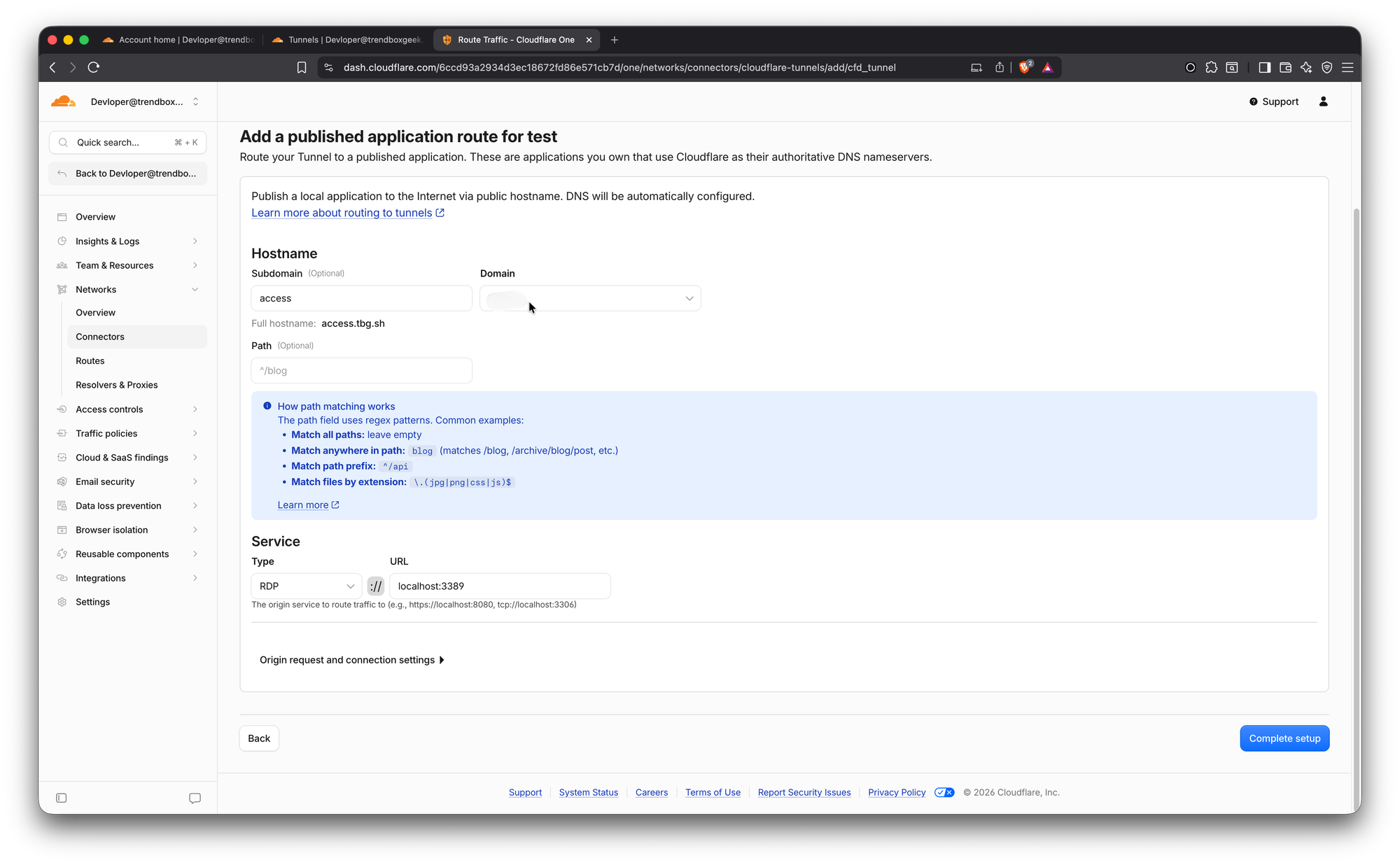
Task: Go forward using the browser forward arrow
Action: (73, 67)
